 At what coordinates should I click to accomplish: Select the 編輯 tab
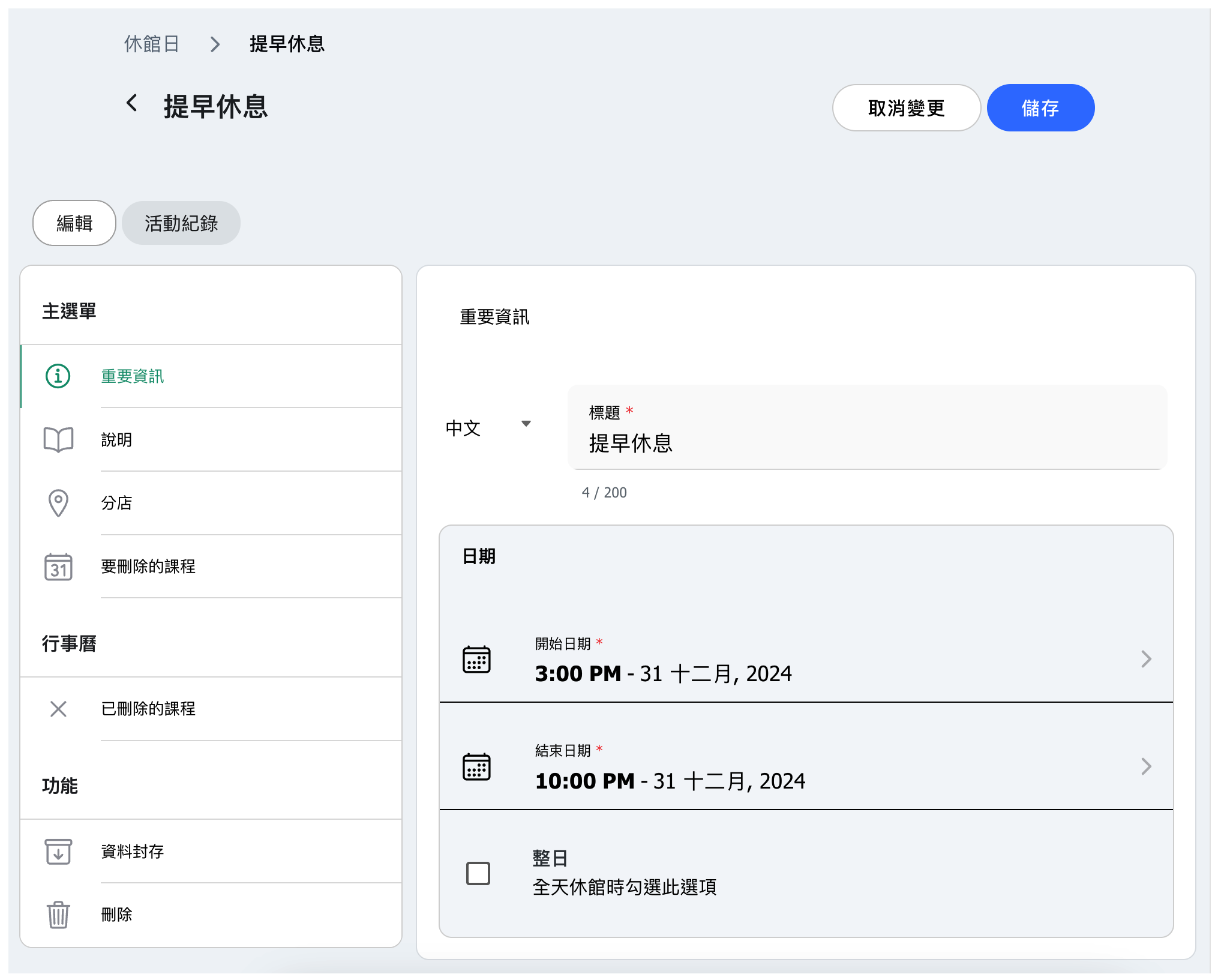point(74,223)
